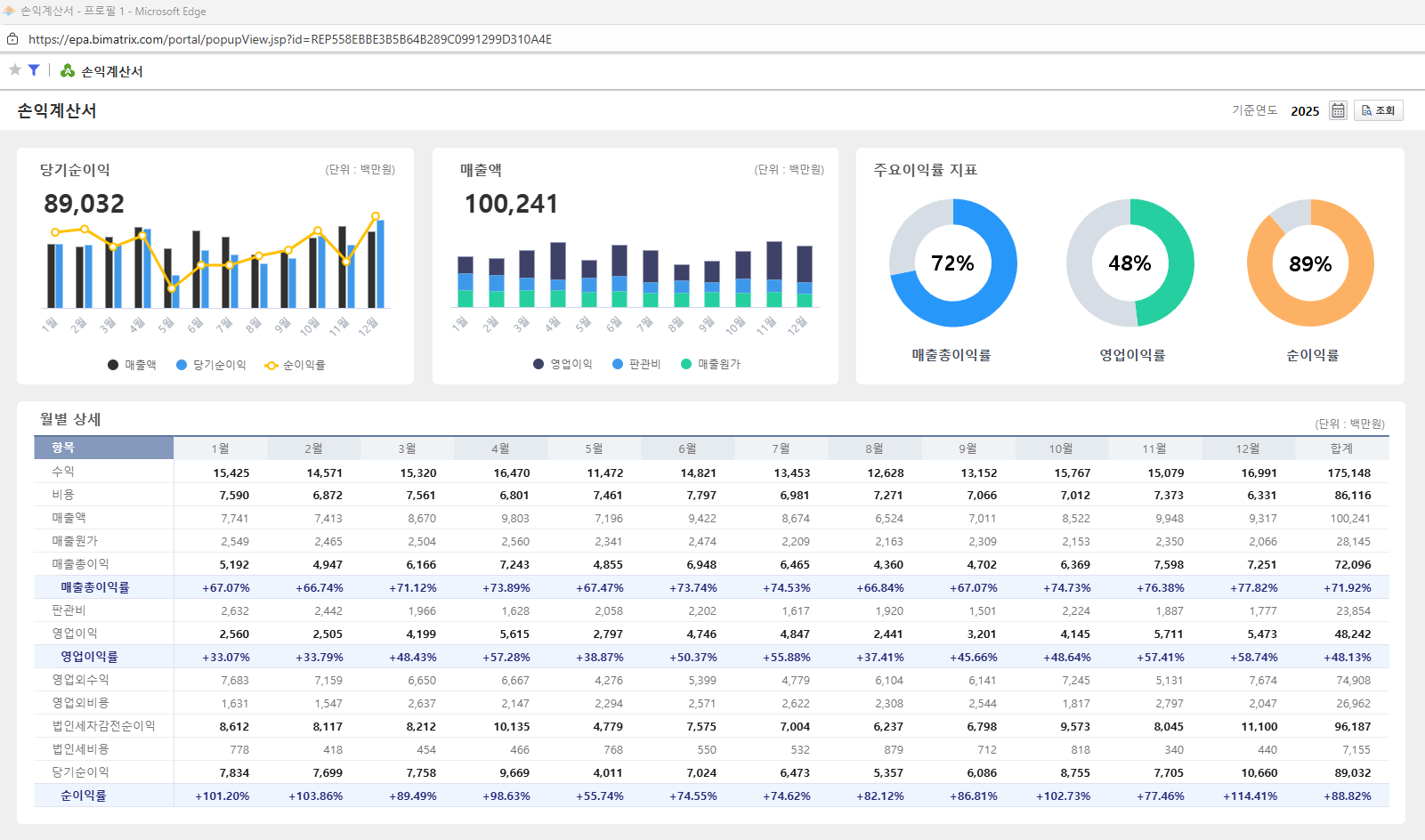The height and width of the screenshot is (840, 1425).
Task: Open the calendar year picker icon
Action: [1338, 110]
